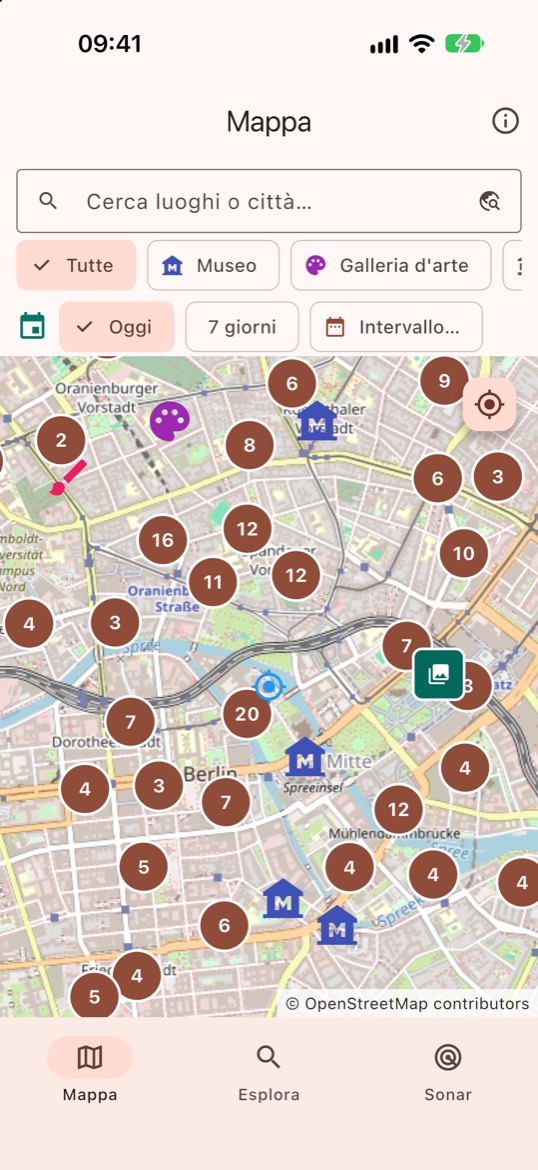538x1170 pixels.
Task: Open the 7 cluster above Dorotheenstadt label
Action: (x=131, y=722)
